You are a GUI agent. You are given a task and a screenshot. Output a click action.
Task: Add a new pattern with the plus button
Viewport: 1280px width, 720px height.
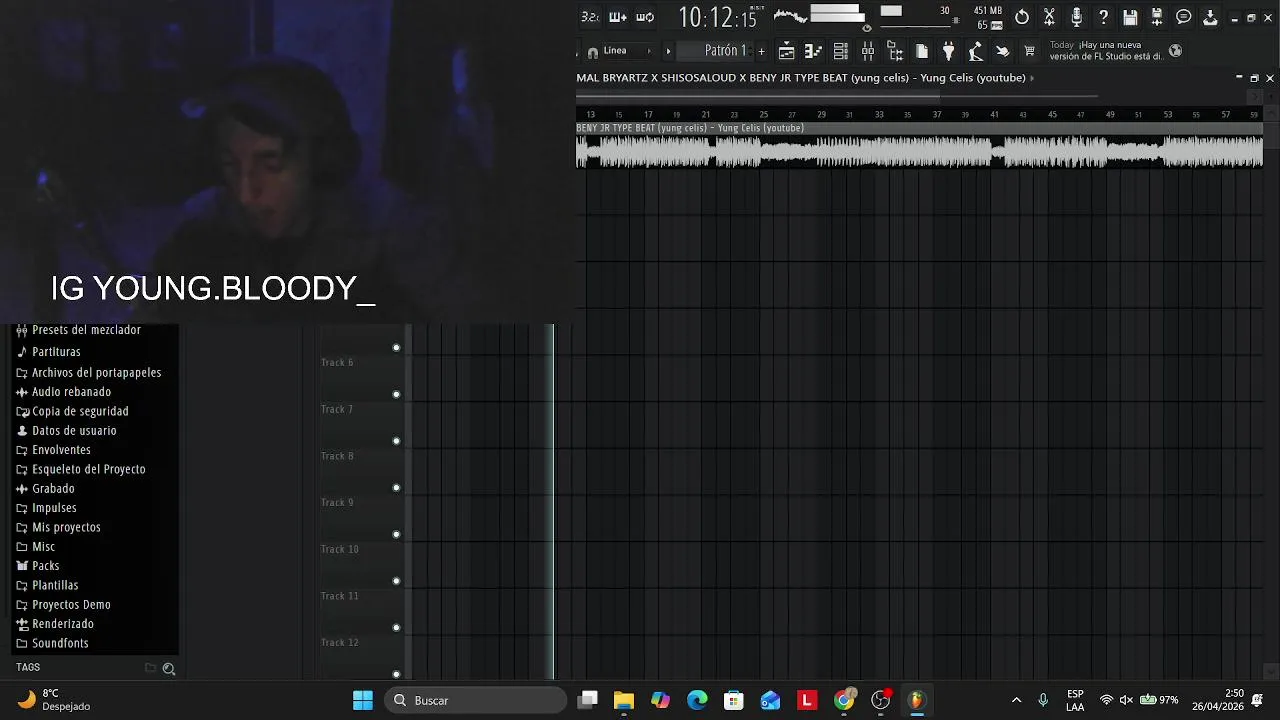761,51
